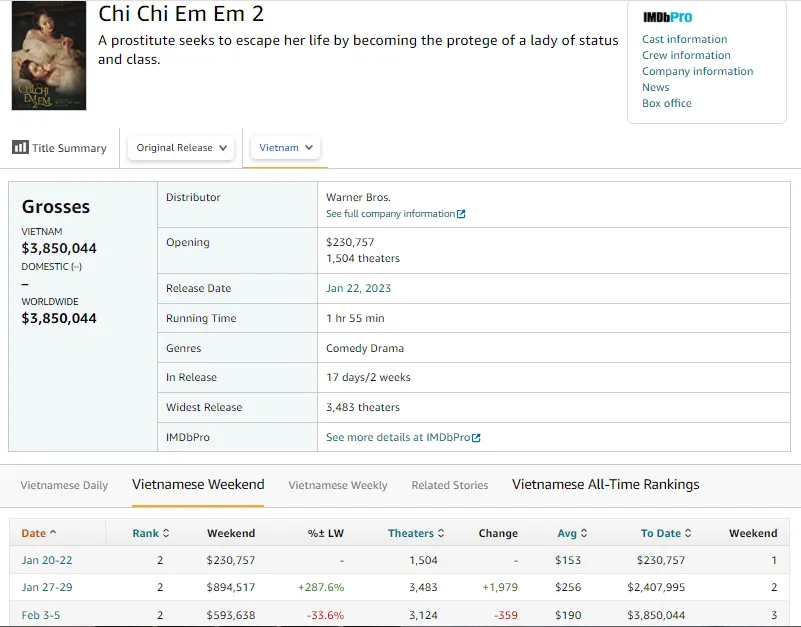Switch to the Vietnamese Daily tab

64,485
